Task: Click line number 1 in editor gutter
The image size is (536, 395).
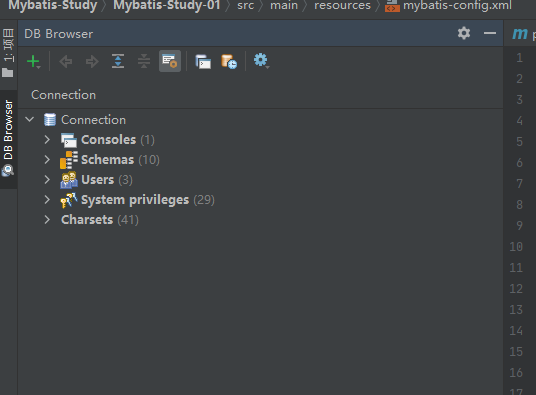Action: point(519,58)
